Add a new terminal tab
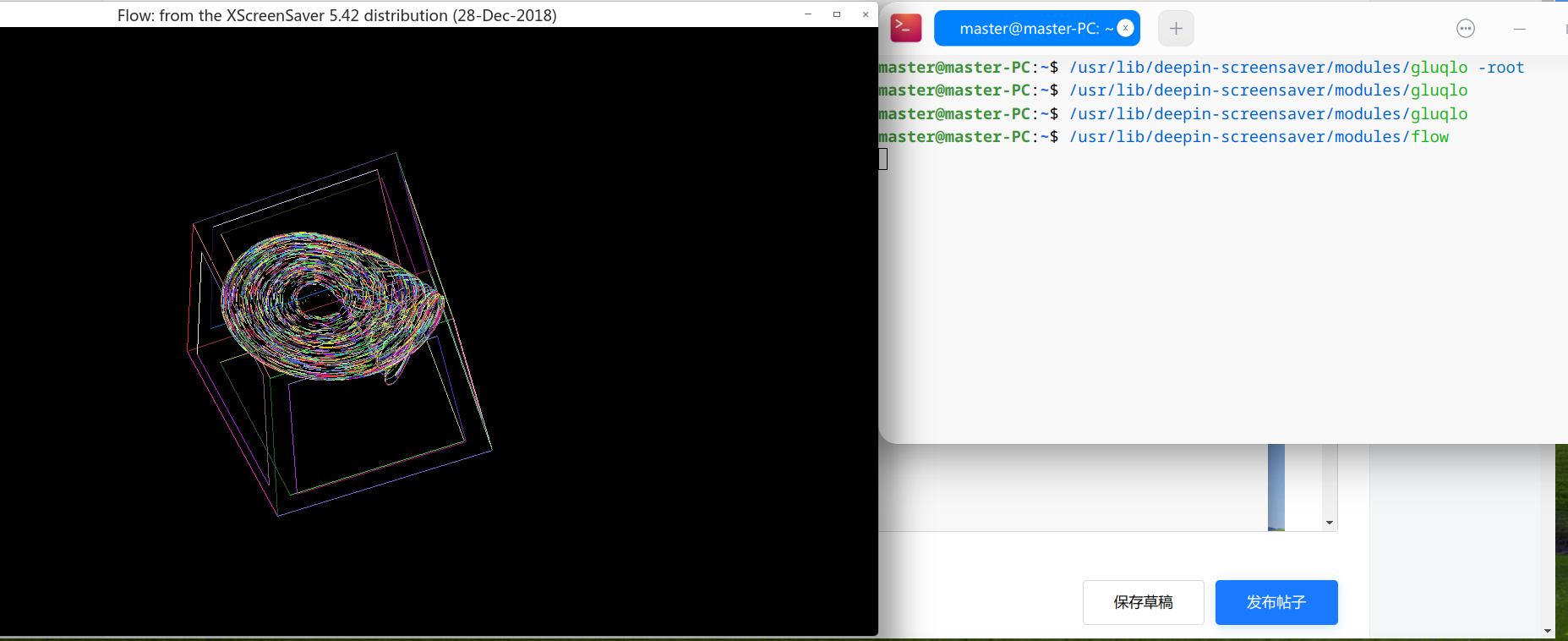1568x641 pixels. pyautogui.click(x=1176, y=28)
